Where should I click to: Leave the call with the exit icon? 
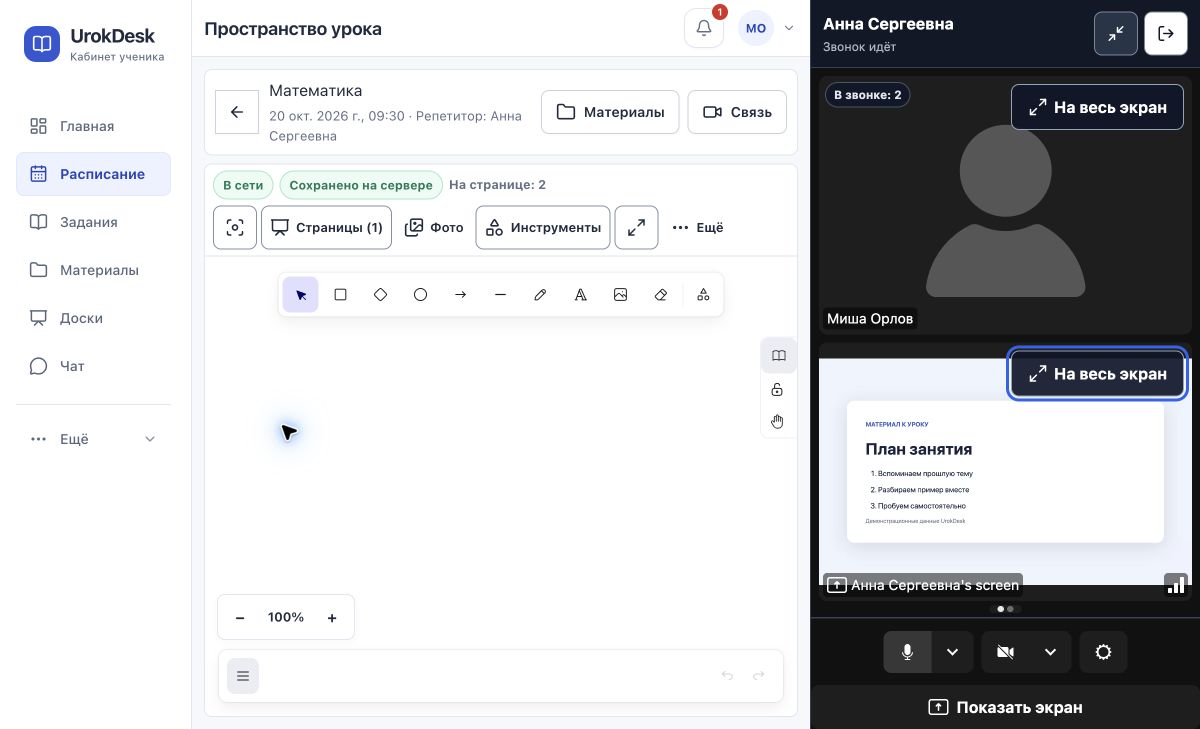[1166, 33]
